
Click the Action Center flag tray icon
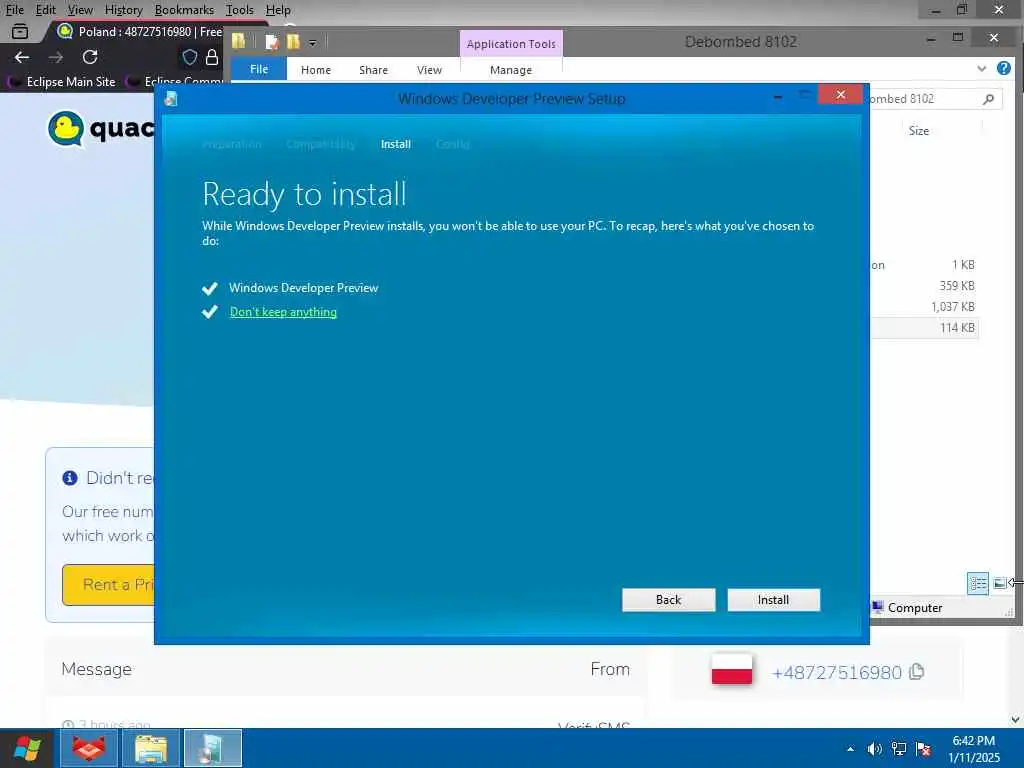point(923,749)
